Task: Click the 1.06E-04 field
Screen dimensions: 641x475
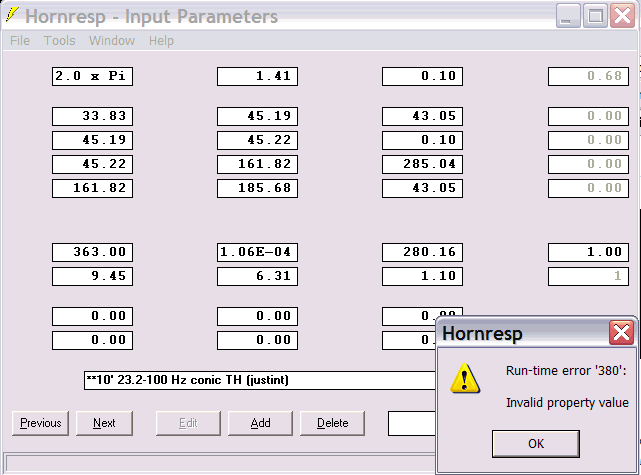Action: coord(258,252)
